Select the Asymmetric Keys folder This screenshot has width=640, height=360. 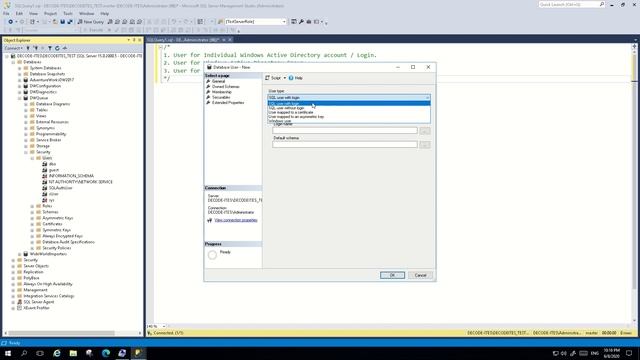tap(58, 218)
